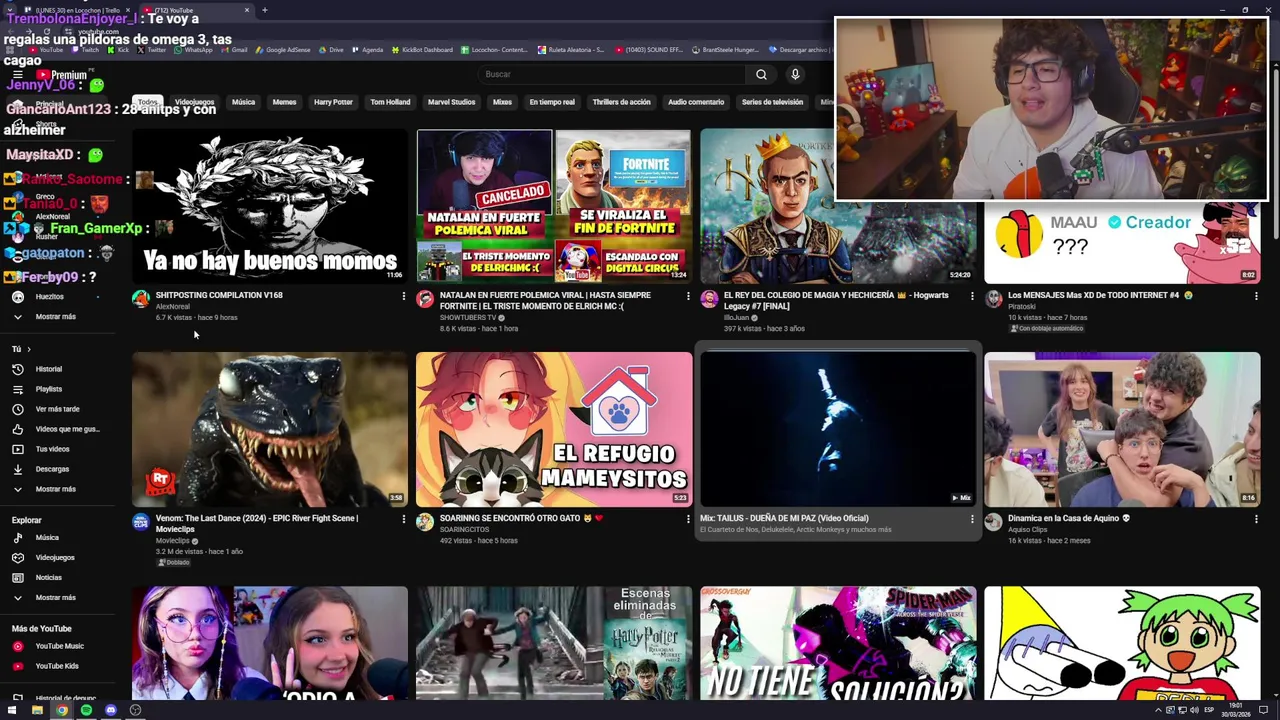1280x720 pixels.
Task: Open the KickBot Dashboard bookmark
Action: coord(421,50)
